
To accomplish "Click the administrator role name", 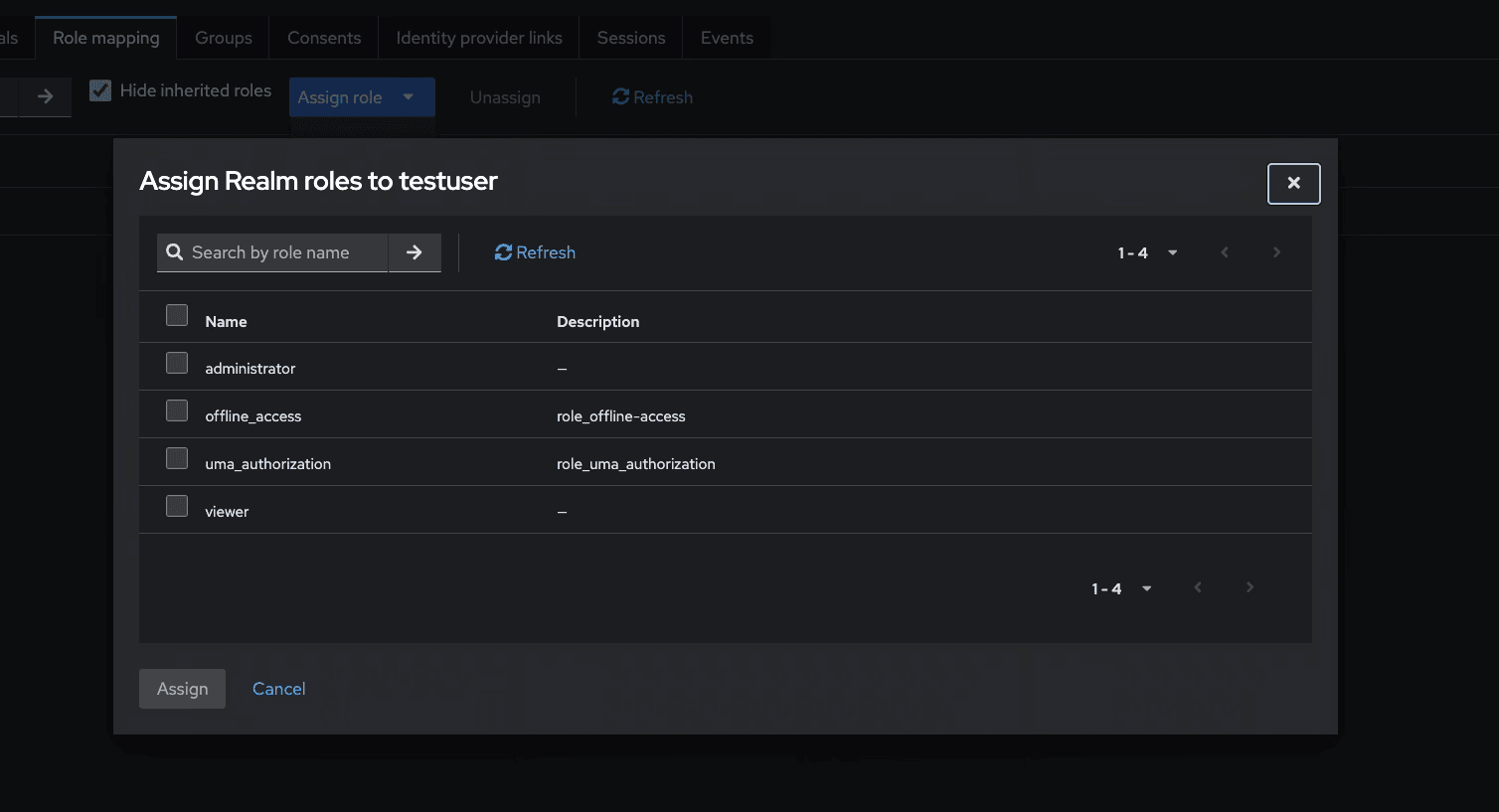I will (x=250, y=369).
